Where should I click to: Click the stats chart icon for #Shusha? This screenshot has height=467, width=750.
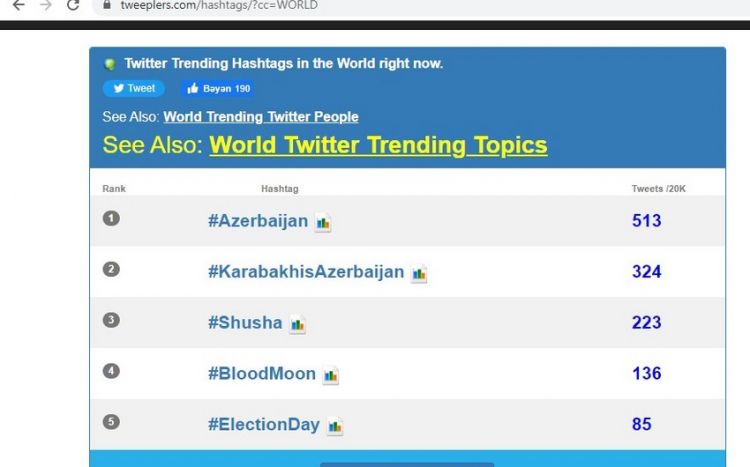[297, 325]
